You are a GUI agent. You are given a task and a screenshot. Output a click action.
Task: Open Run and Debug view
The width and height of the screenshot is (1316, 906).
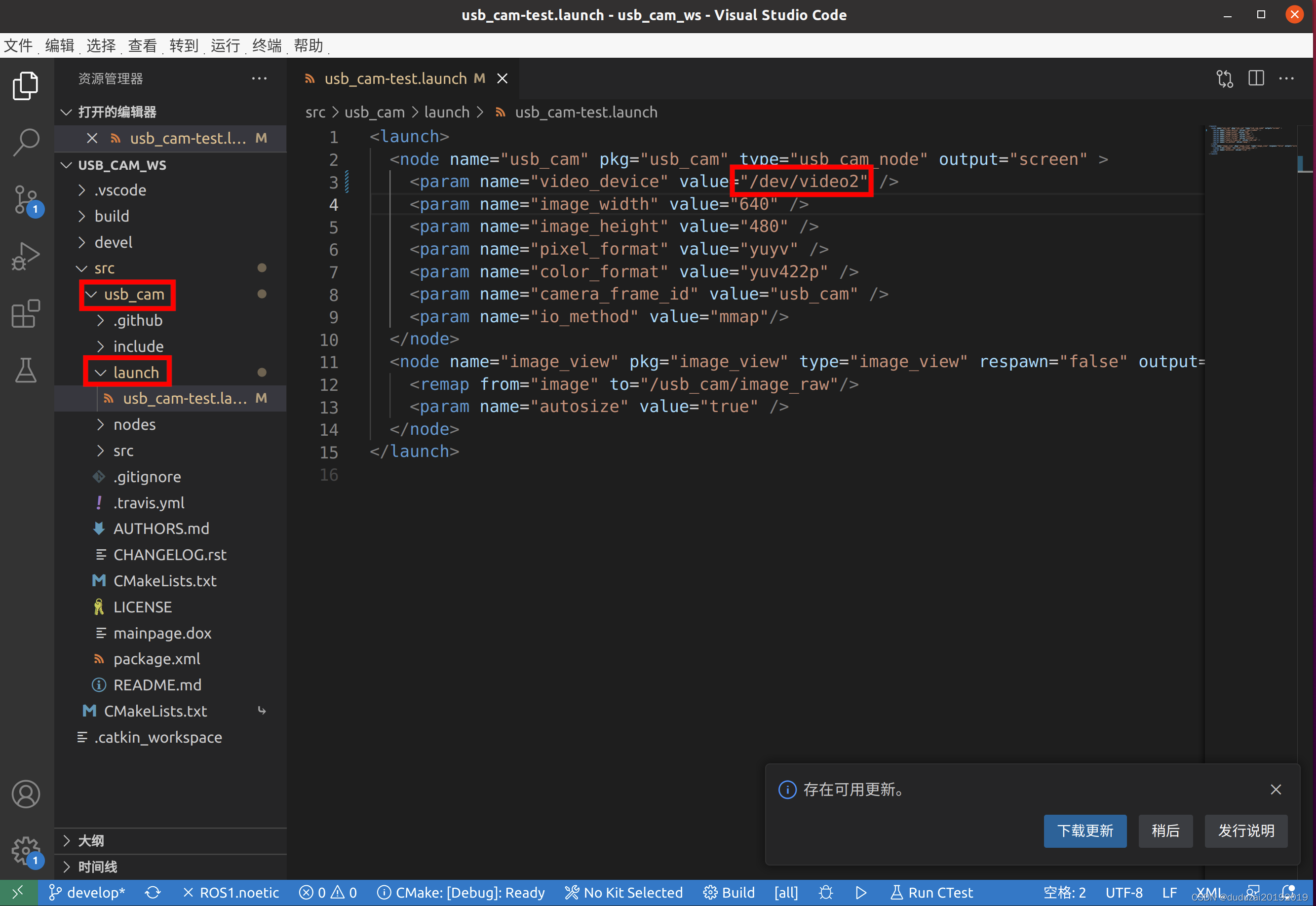click(x=26, y=257)
